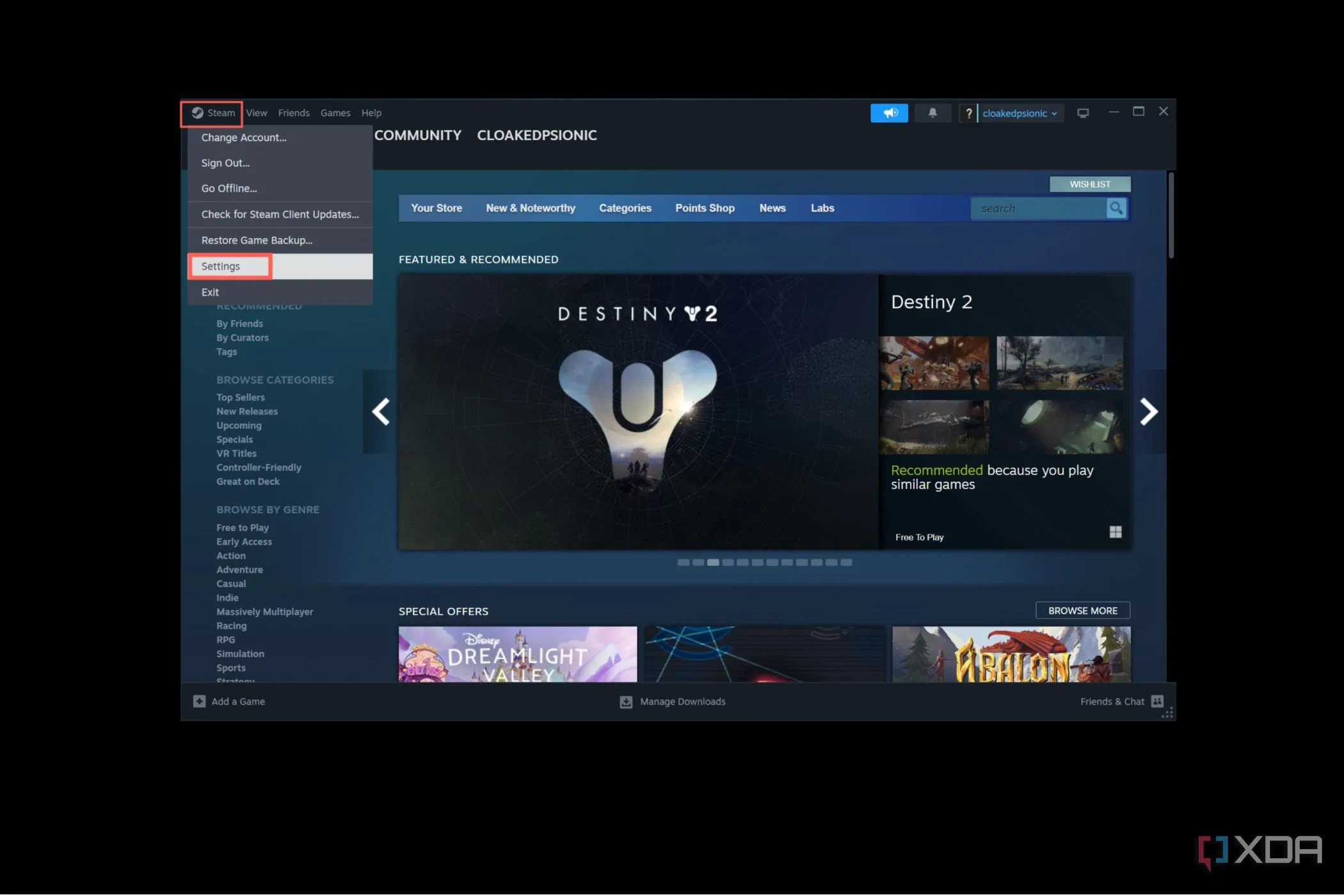Select Restore Game Backup... entry
The image size is (1344, 896).
[x=280, y=241]
